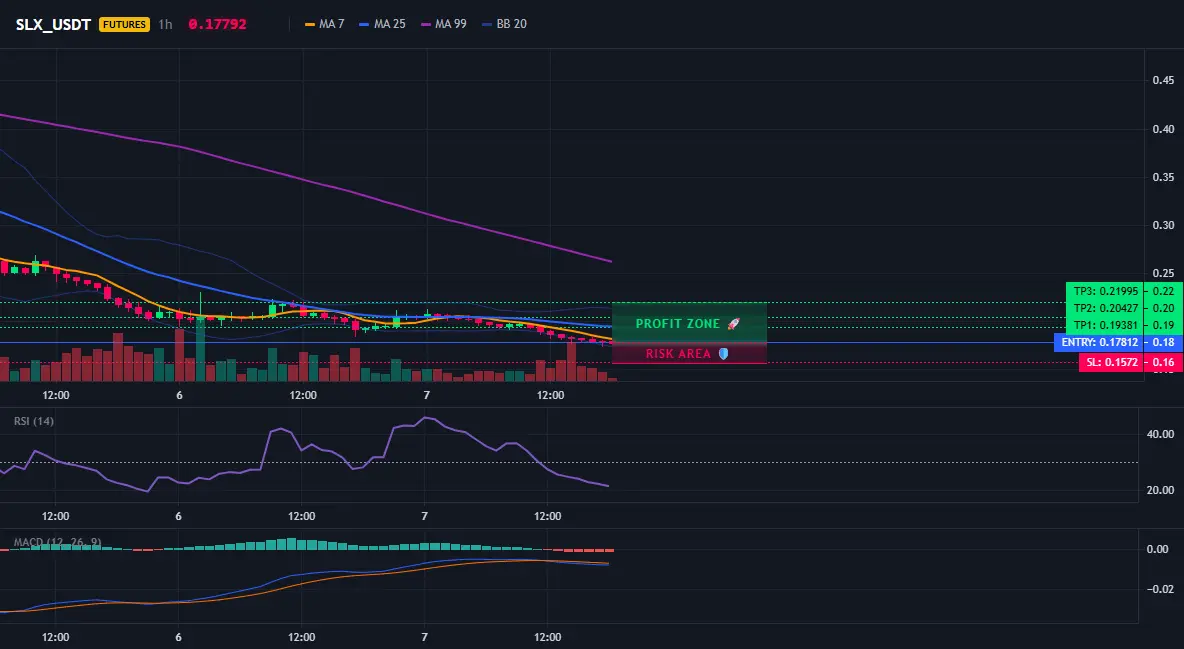Click the TP2: 0.20427 price label
The height and width of the screenshot is (649, 1184).
click(1105, 308)
